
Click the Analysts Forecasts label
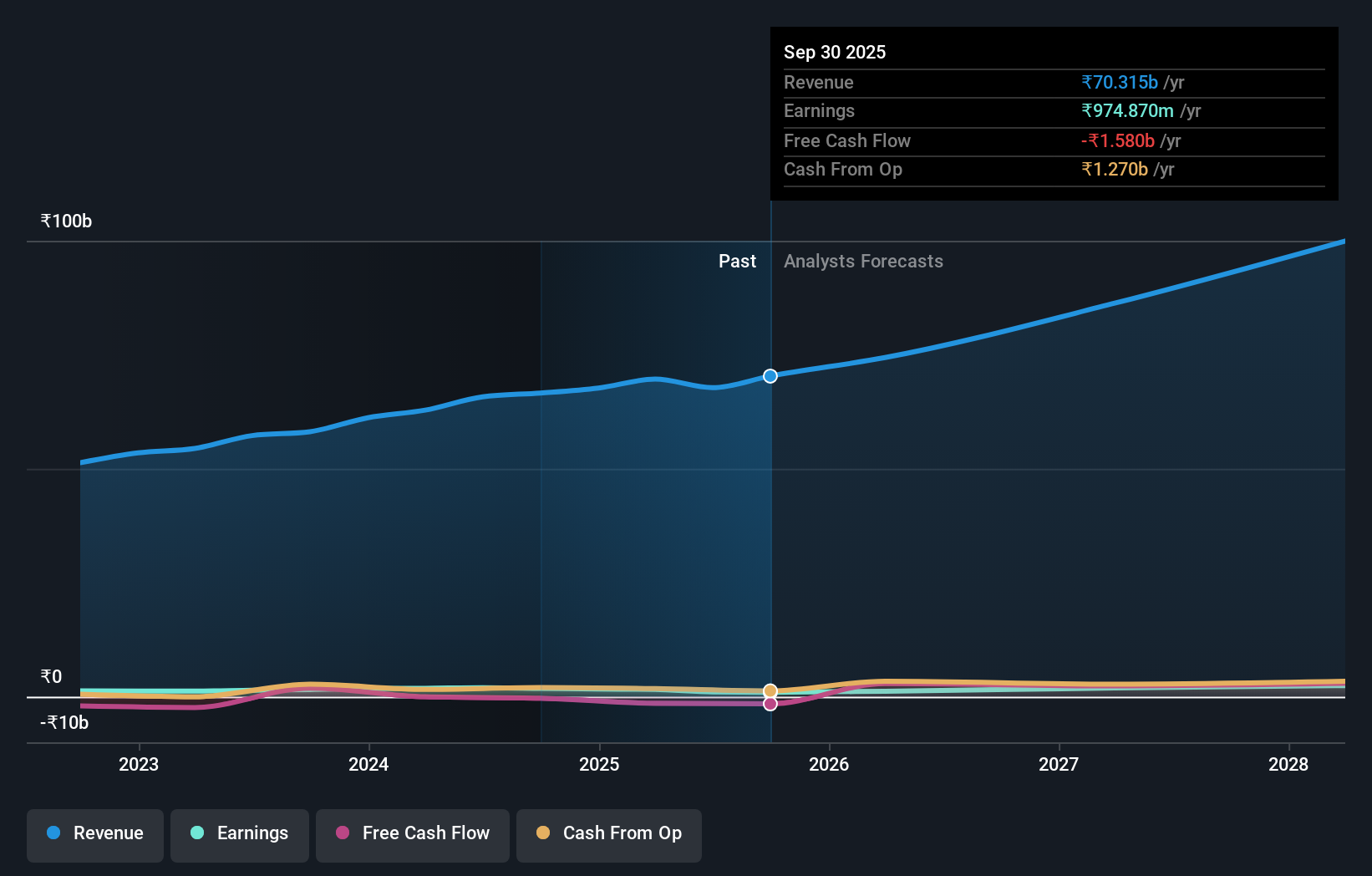[863, 261]
